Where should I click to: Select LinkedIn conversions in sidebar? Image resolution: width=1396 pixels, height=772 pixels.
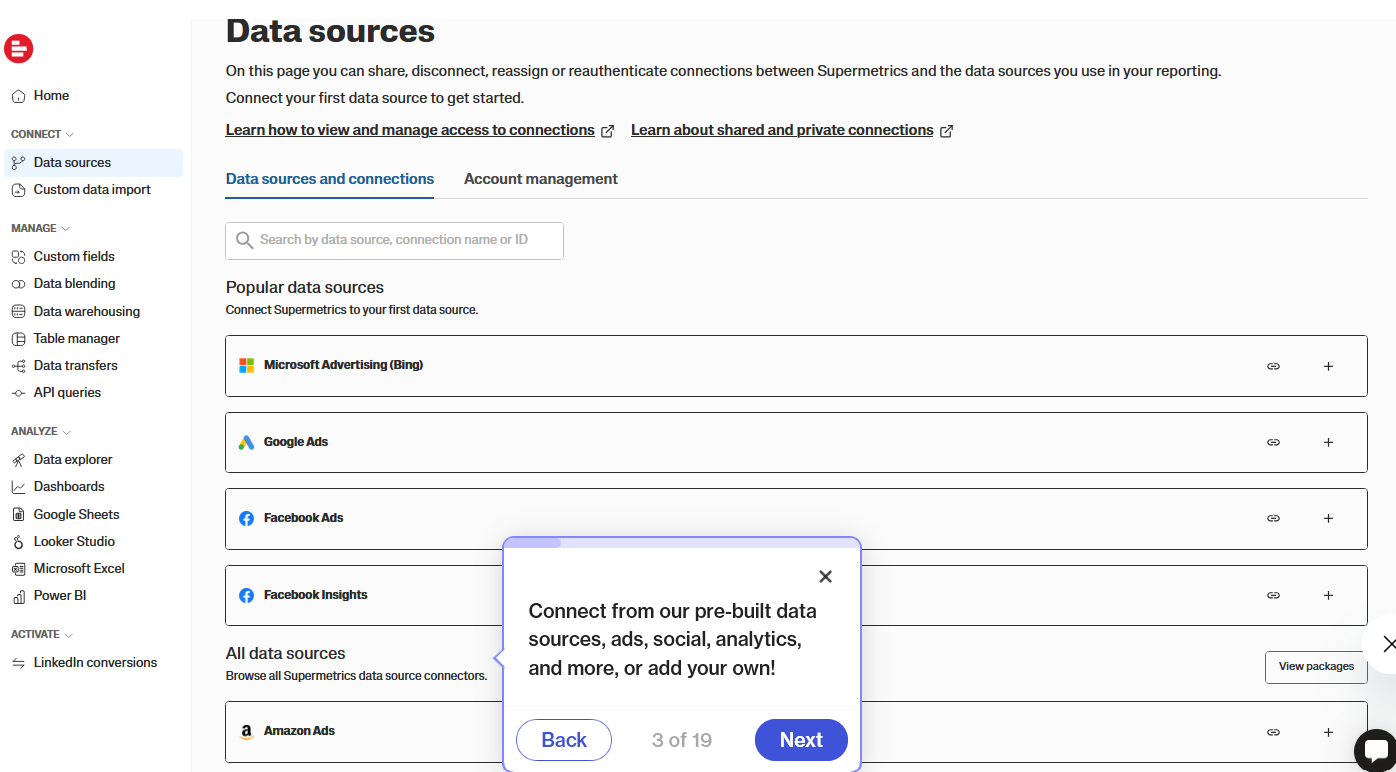[94, 663]
